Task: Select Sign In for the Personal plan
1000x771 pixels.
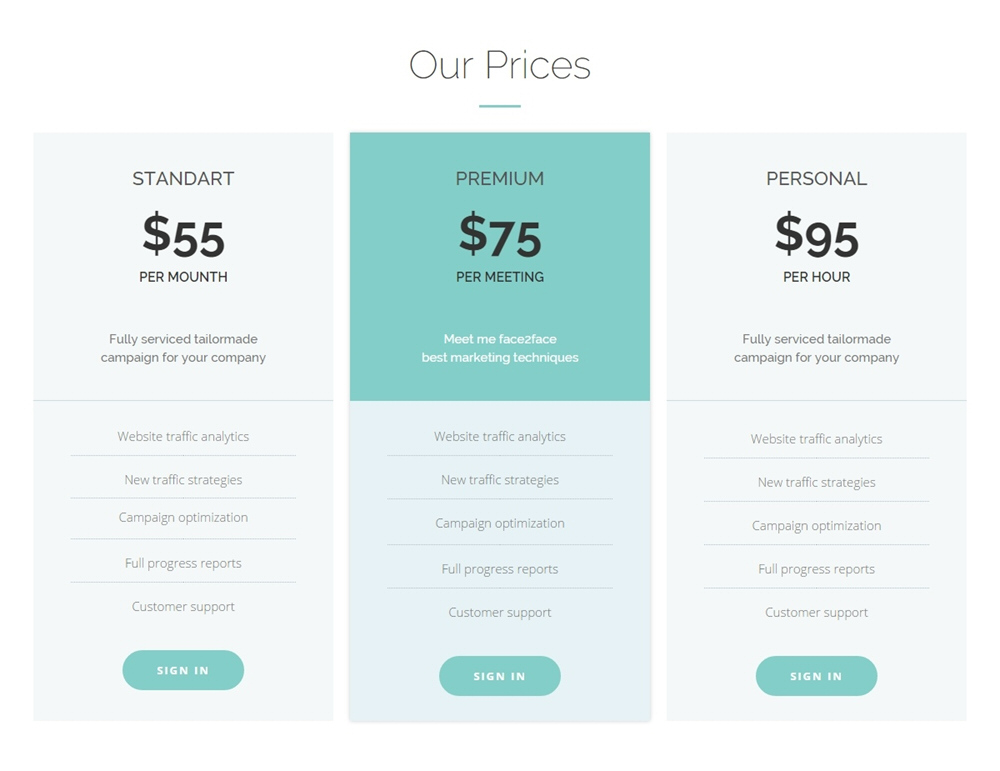Action: (x=816, y=676)
